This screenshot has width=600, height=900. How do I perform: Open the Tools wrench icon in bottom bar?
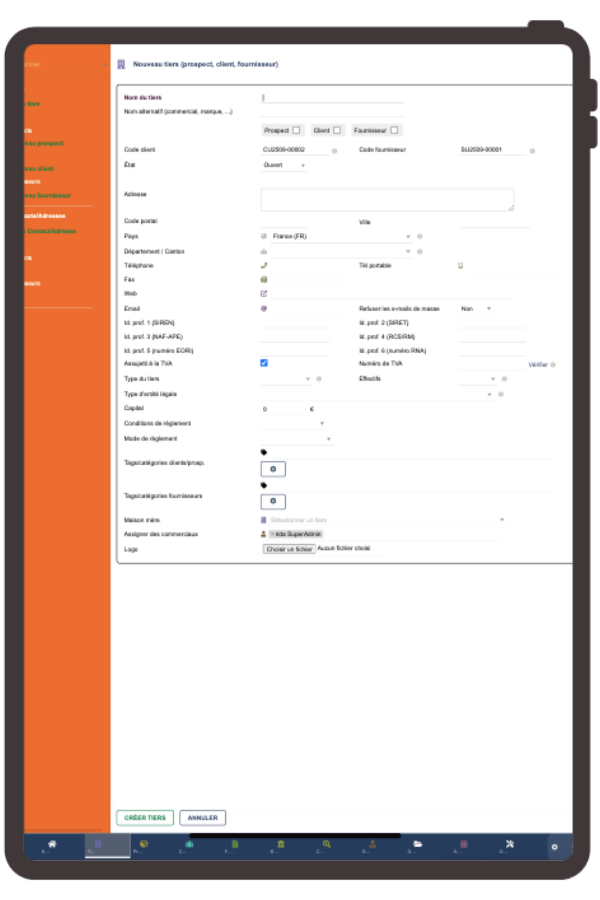[x=510, y=844]
